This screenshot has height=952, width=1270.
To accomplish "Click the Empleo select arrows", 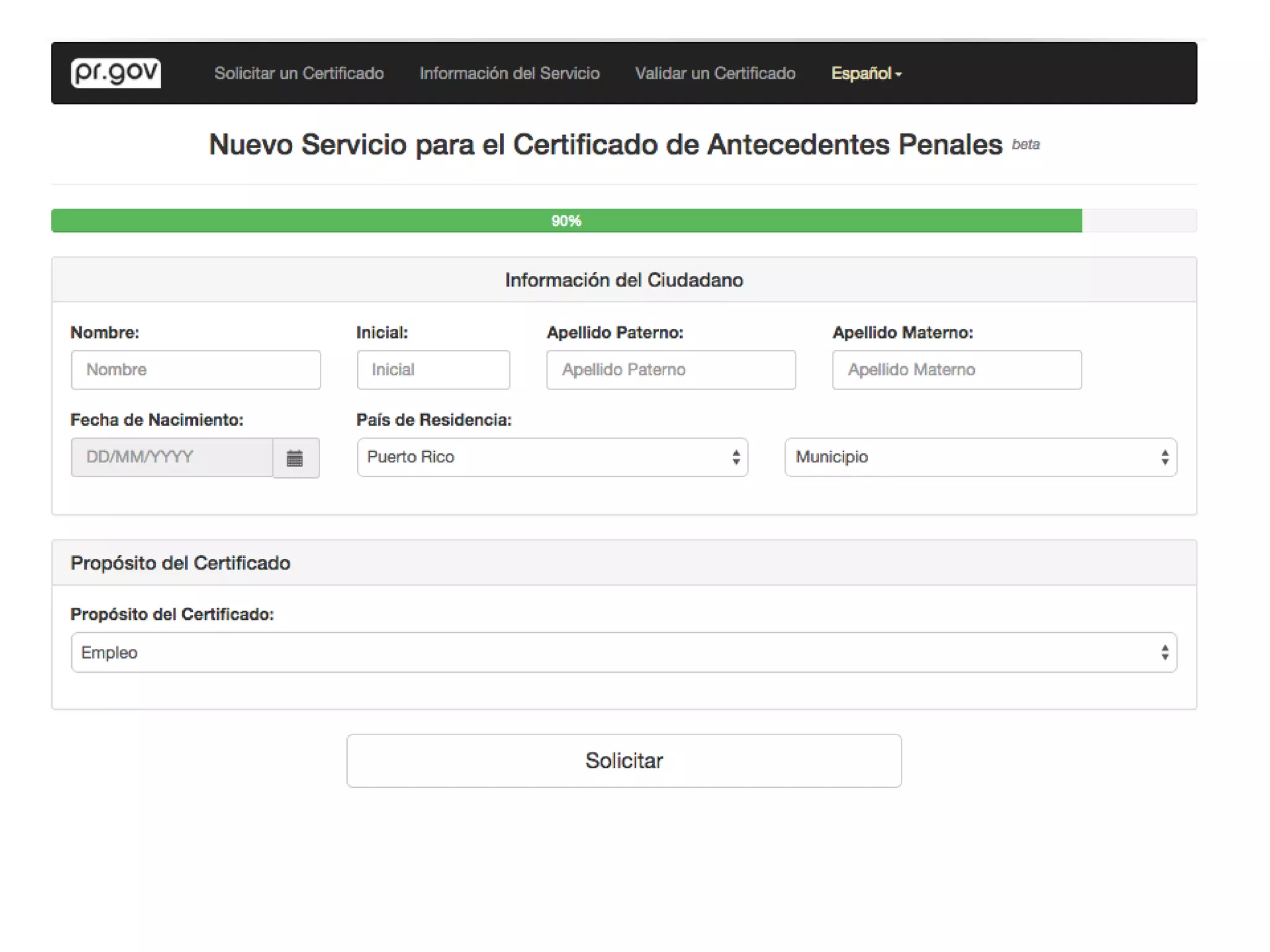I will pos(1165,652).
